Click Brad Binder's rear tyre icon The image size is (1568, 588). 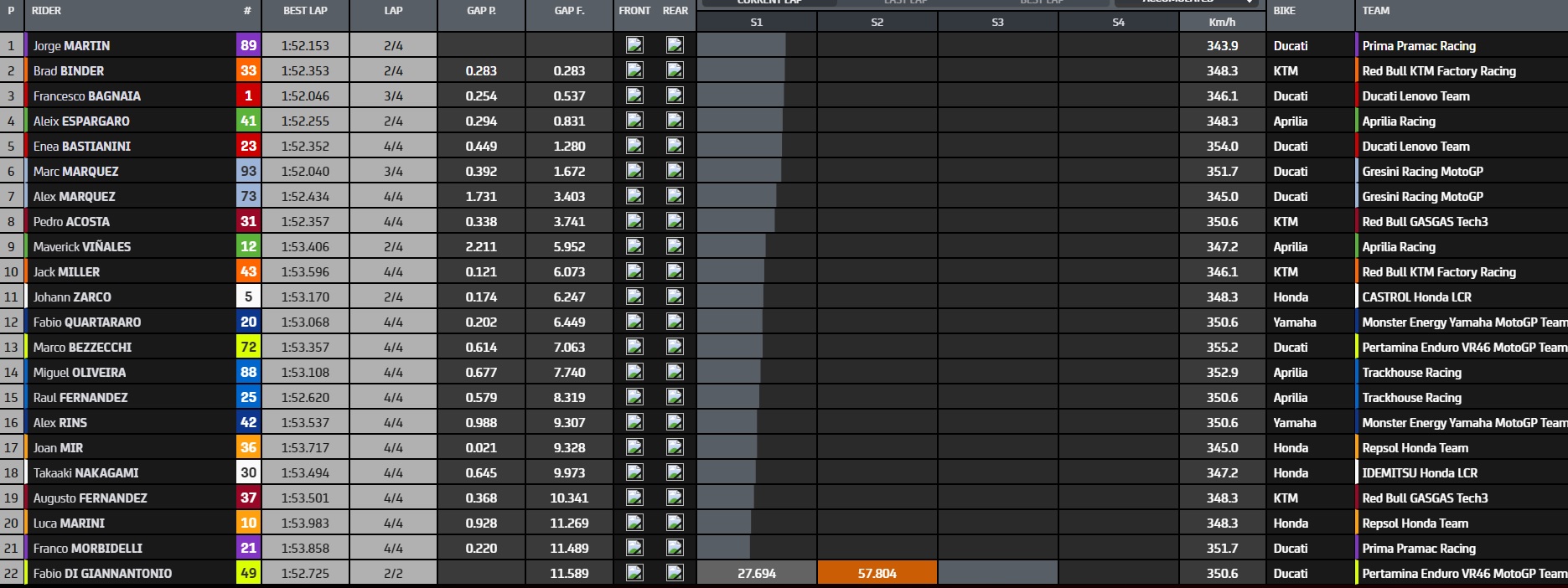pyautogui.click(x=675, y=70)
